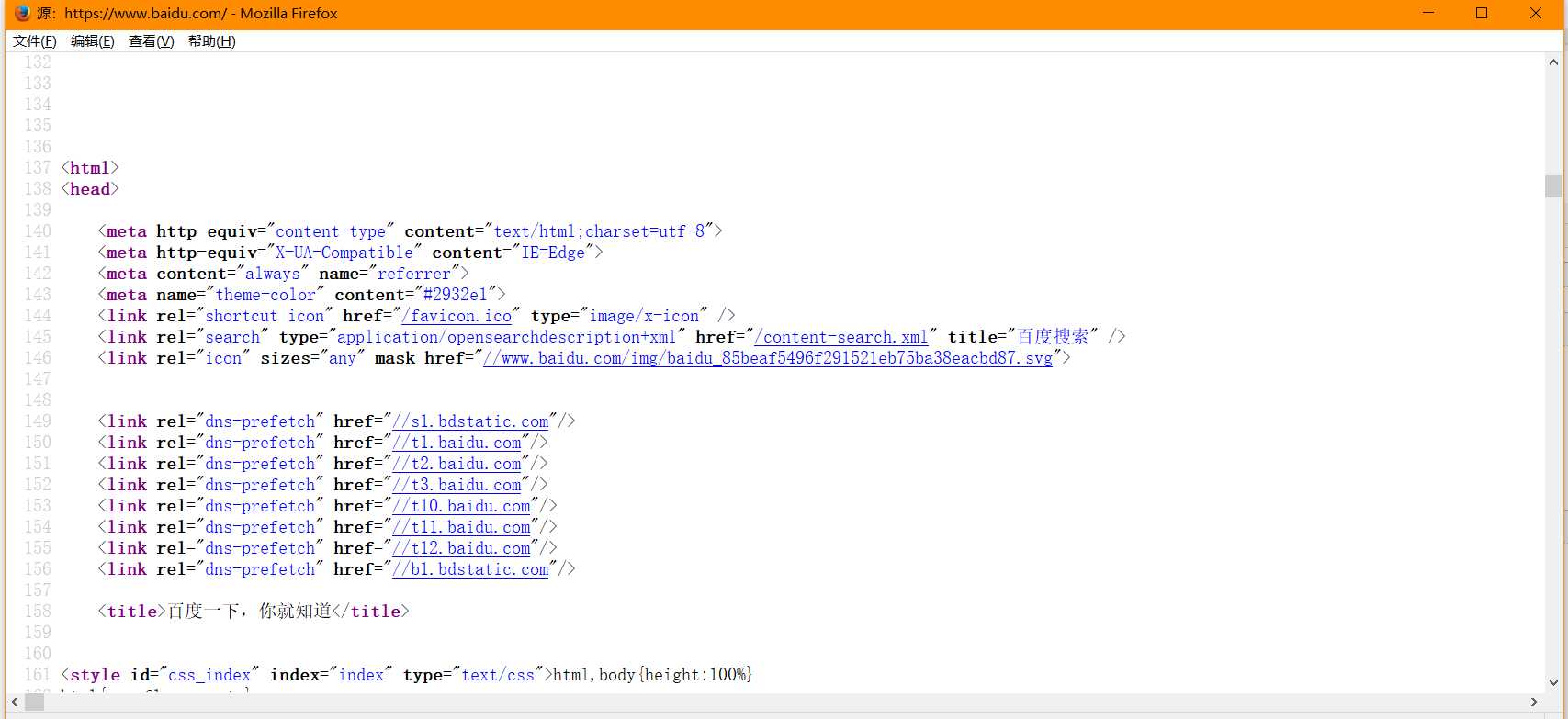The height and width of the screenshot is (719, 1568).
Task: Click the title text 百度一下，你就知道
Action: [x=249, y=612]
